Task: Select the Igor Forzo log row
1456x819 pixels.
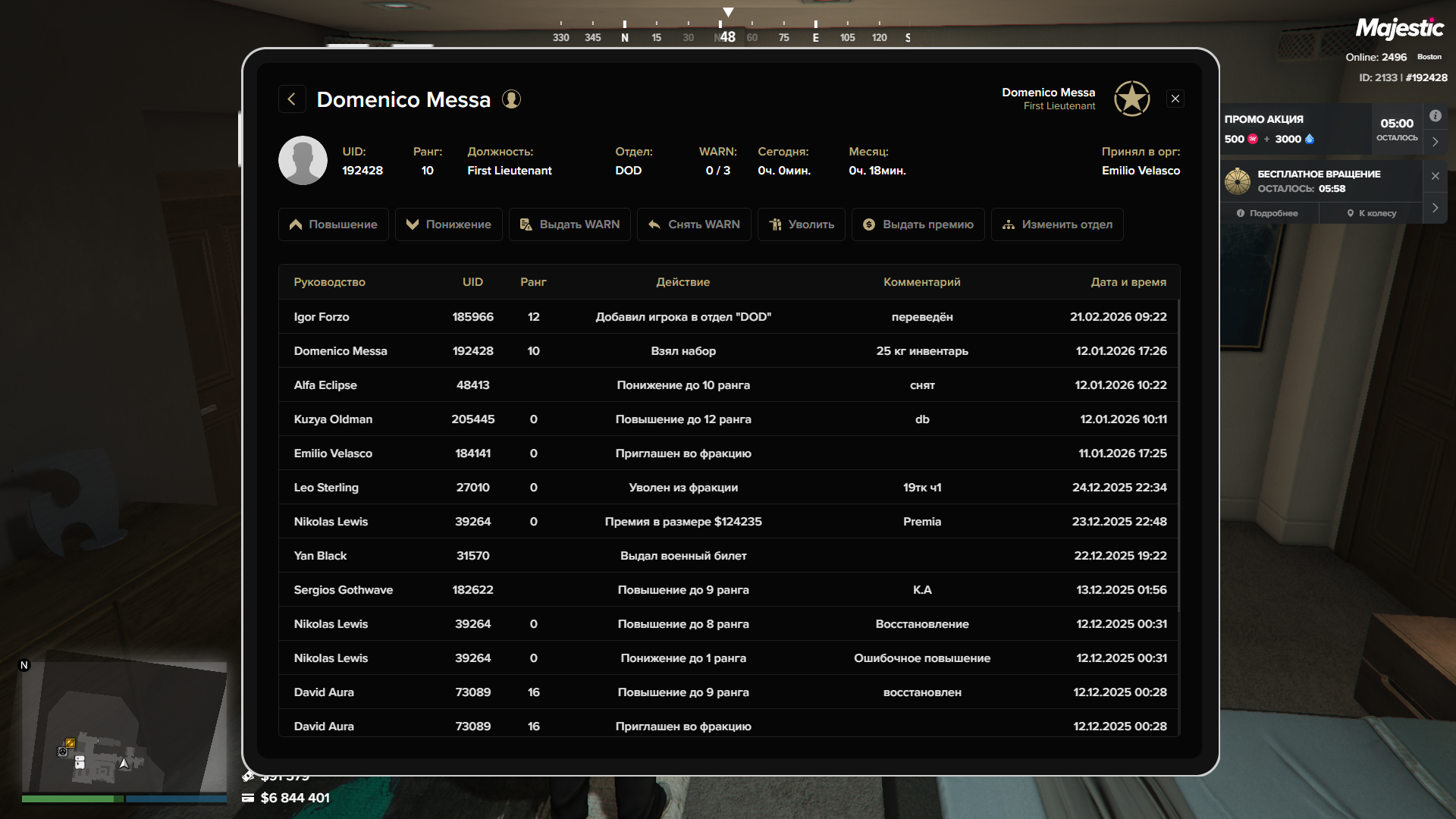Action: point(728,317)
